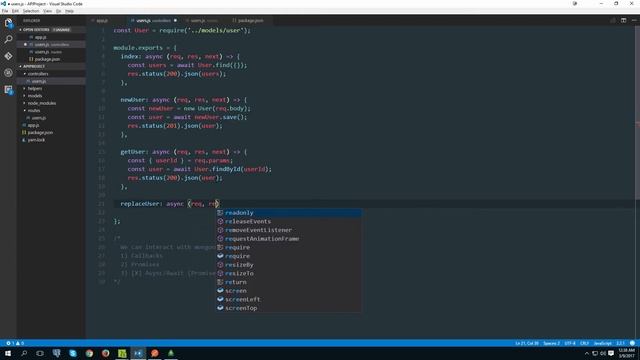Click Spaces: 2 indentation setting

tap(551, 343)
